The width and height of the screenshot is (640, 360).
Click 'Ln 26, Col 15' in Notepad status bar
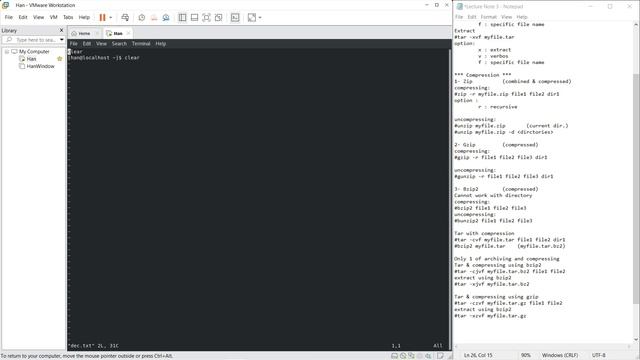tap(478, 356)
